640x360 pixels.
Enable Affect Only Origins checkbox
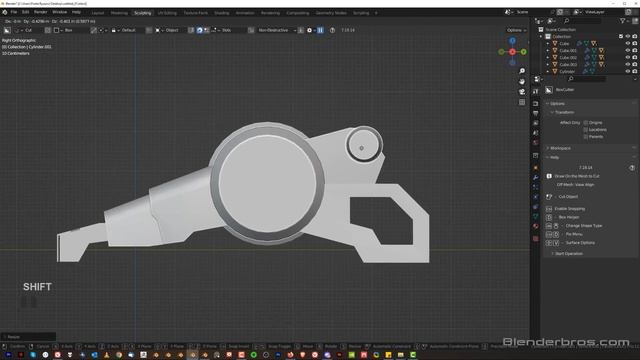(x=586, y=122)
